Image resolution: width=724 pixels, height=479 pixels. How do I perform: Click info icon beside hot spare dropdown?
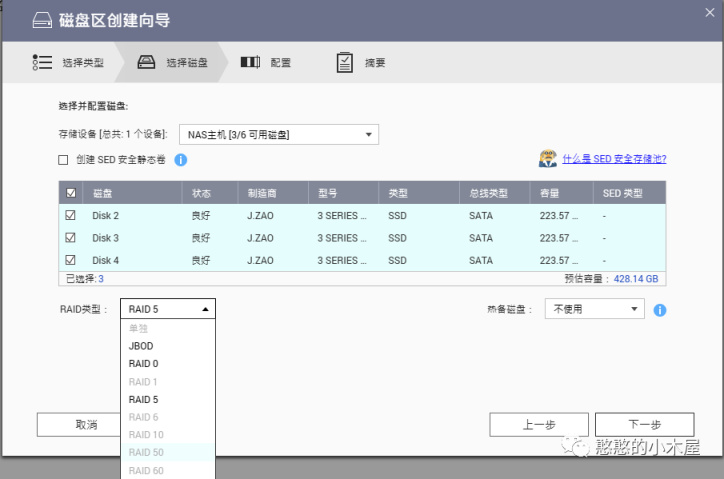pyautogui.click(x=660, y=310)
